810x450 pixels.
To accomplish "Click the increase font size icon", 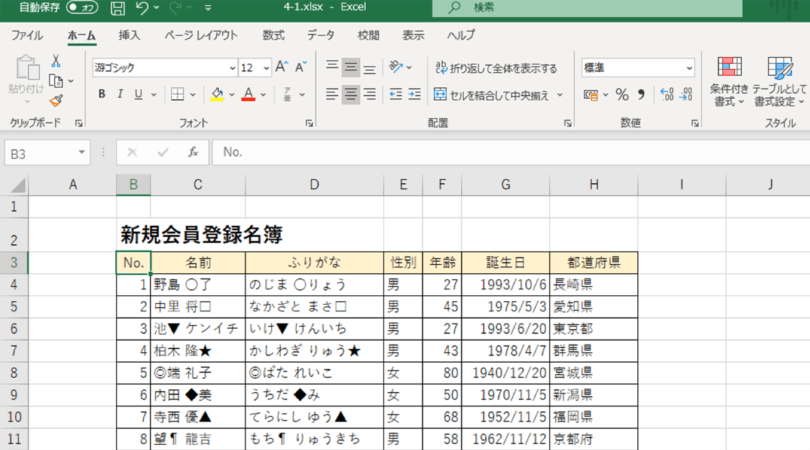I will pyautogui.click(x=281, y=67).
